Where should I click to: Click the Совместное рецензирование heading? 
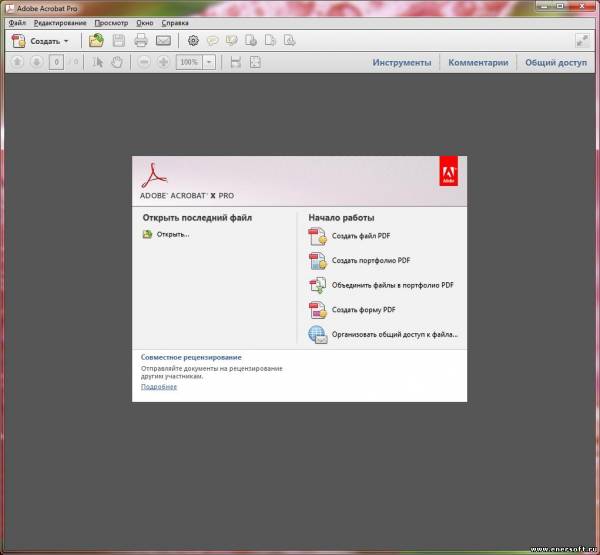191,357
